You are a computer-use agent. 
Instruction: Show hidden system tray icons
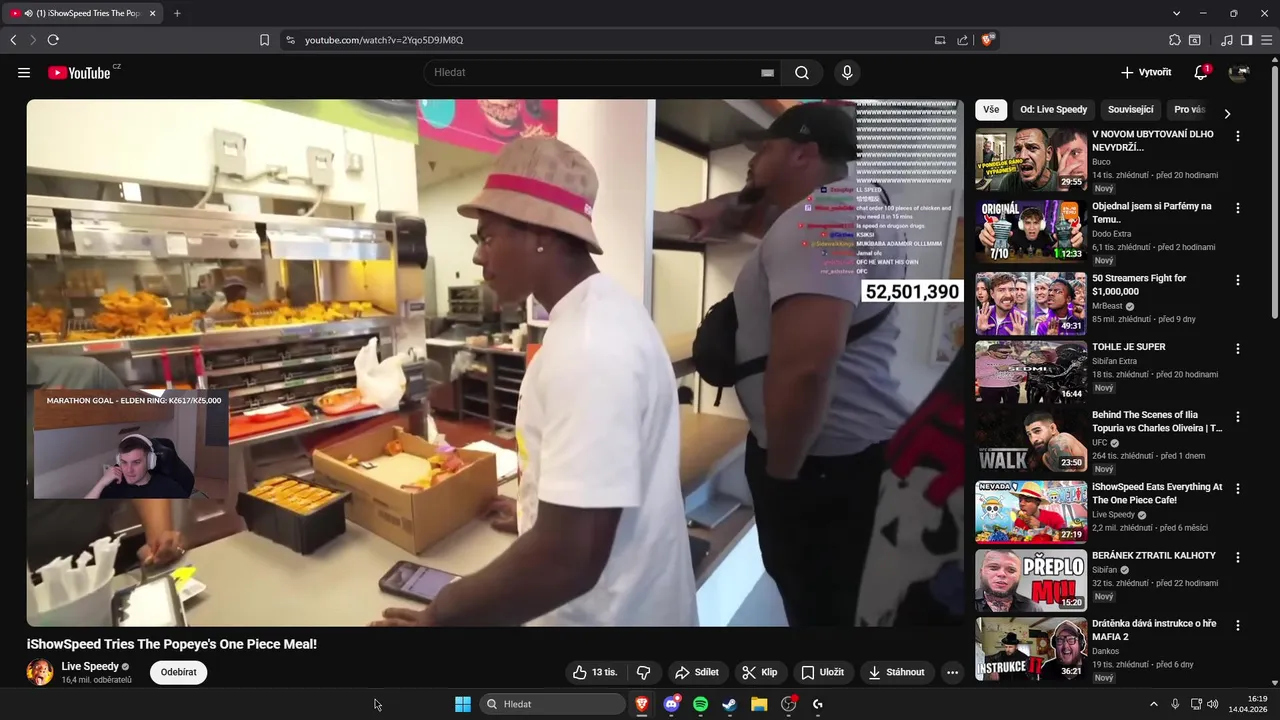tap(1153, 704)
